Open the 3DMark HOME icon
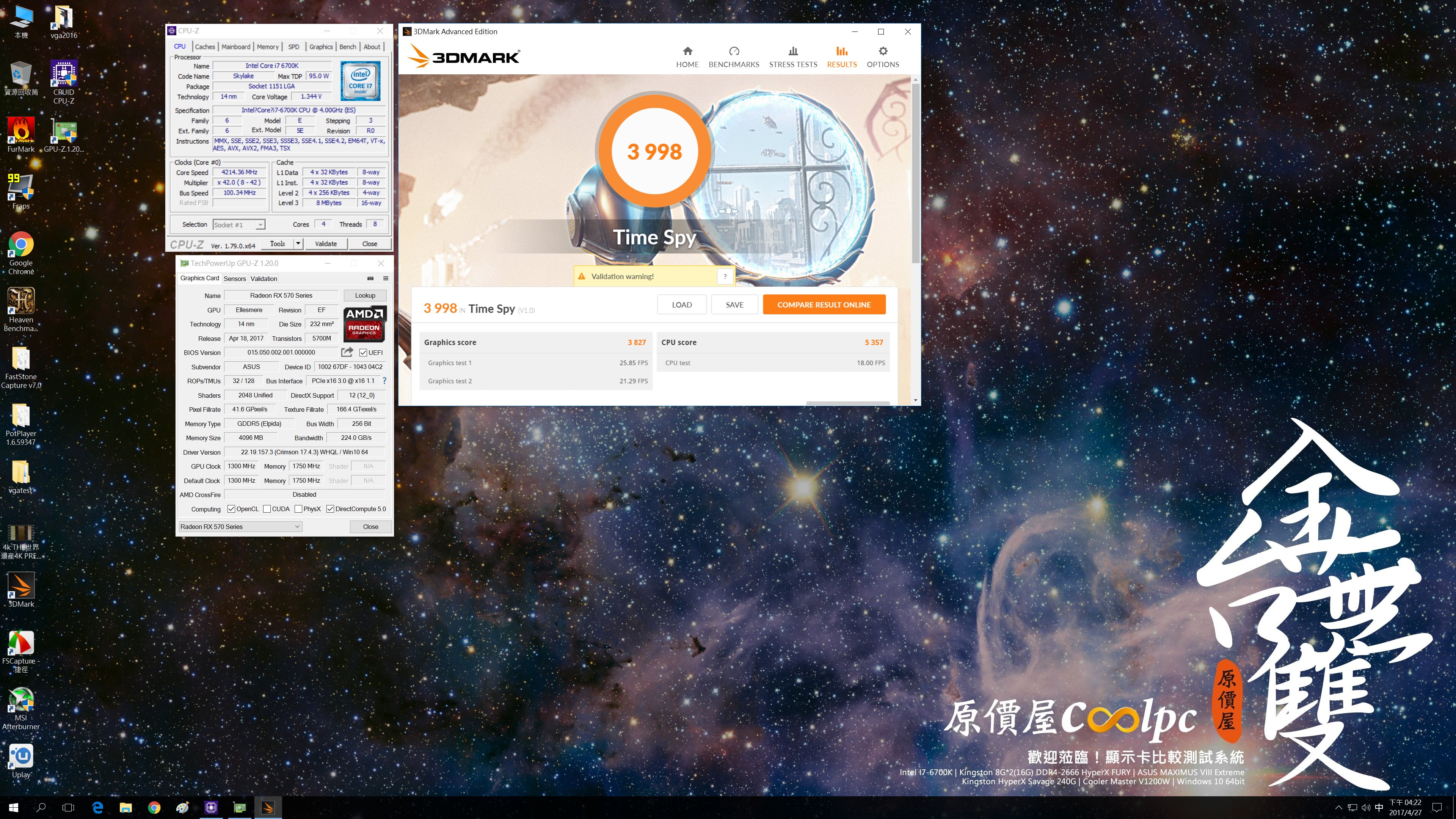The image size is (1456, 819). (x=687, y=51)
